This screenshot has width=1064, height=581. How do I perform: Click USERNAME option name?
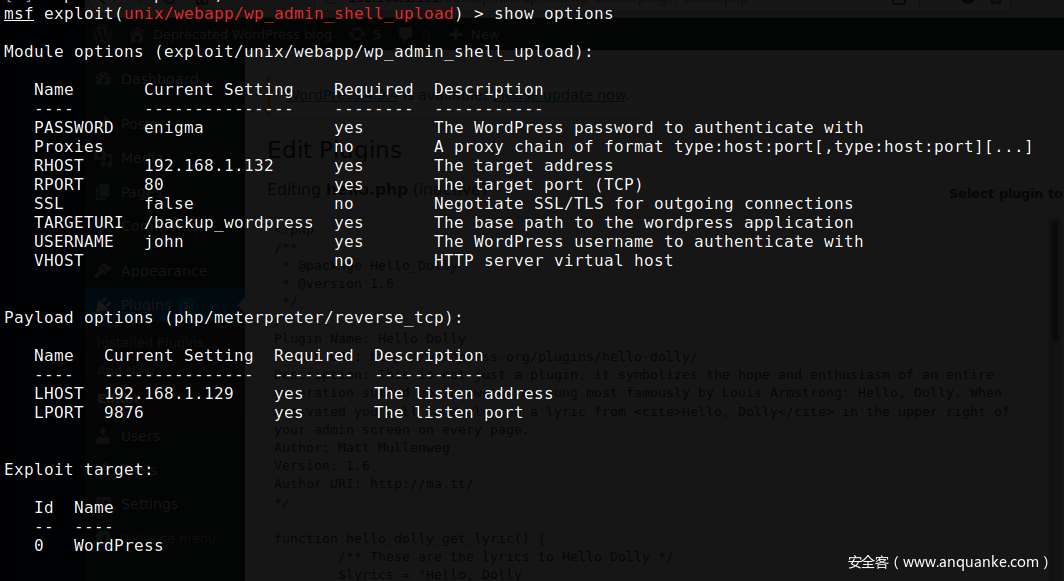point(74,242)
